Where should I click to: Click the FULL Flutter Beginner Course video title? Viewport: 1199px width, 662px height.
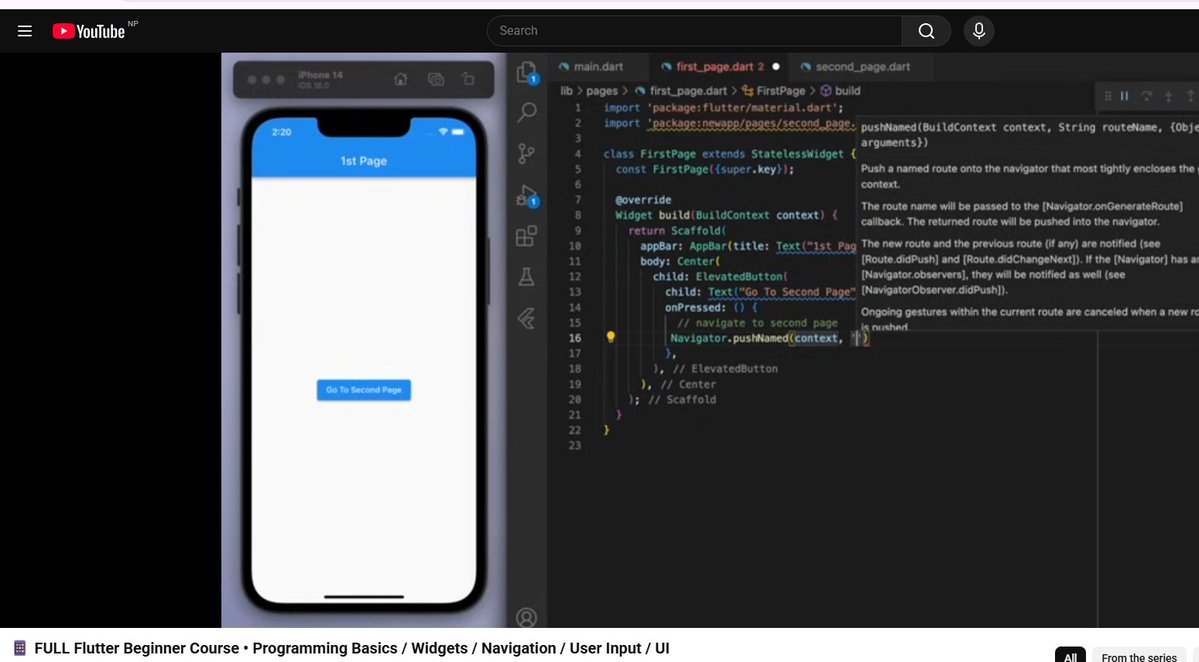coord(351,648)
